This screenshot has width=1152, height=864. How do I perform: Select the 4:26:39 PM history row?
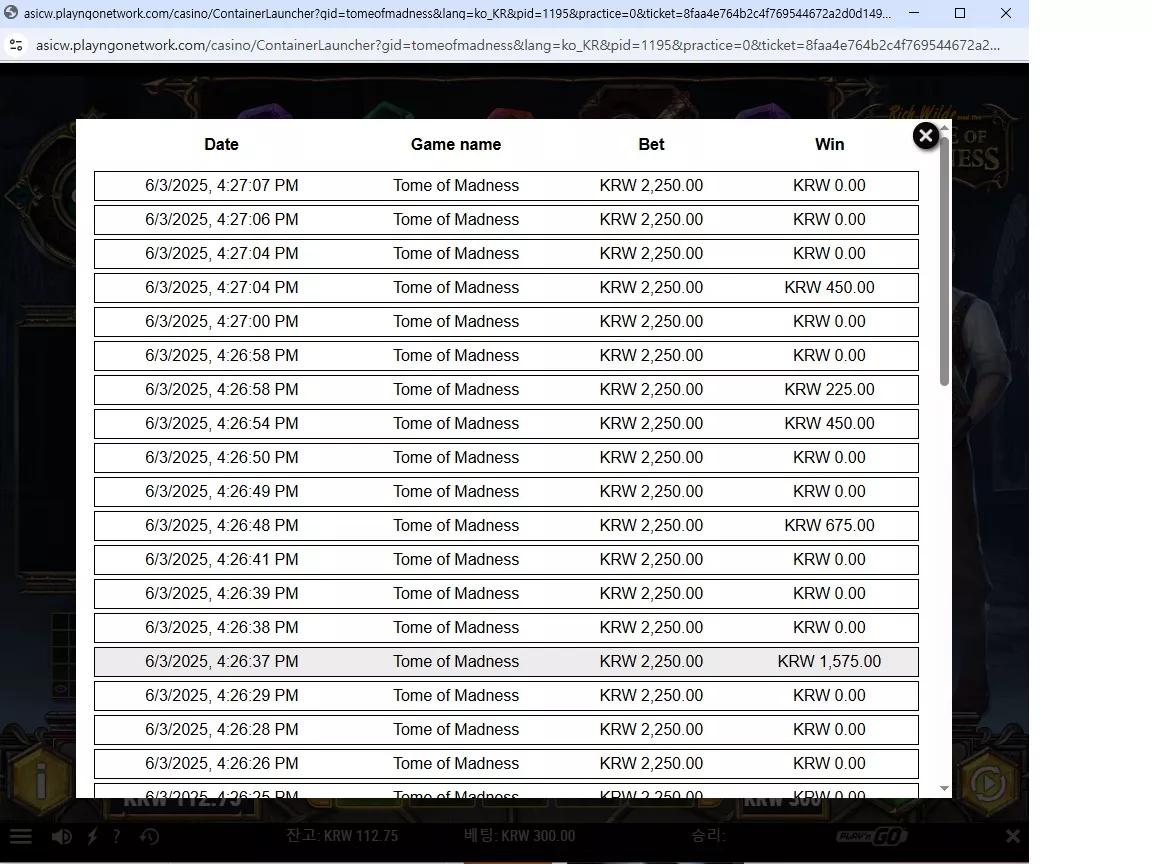506,594
